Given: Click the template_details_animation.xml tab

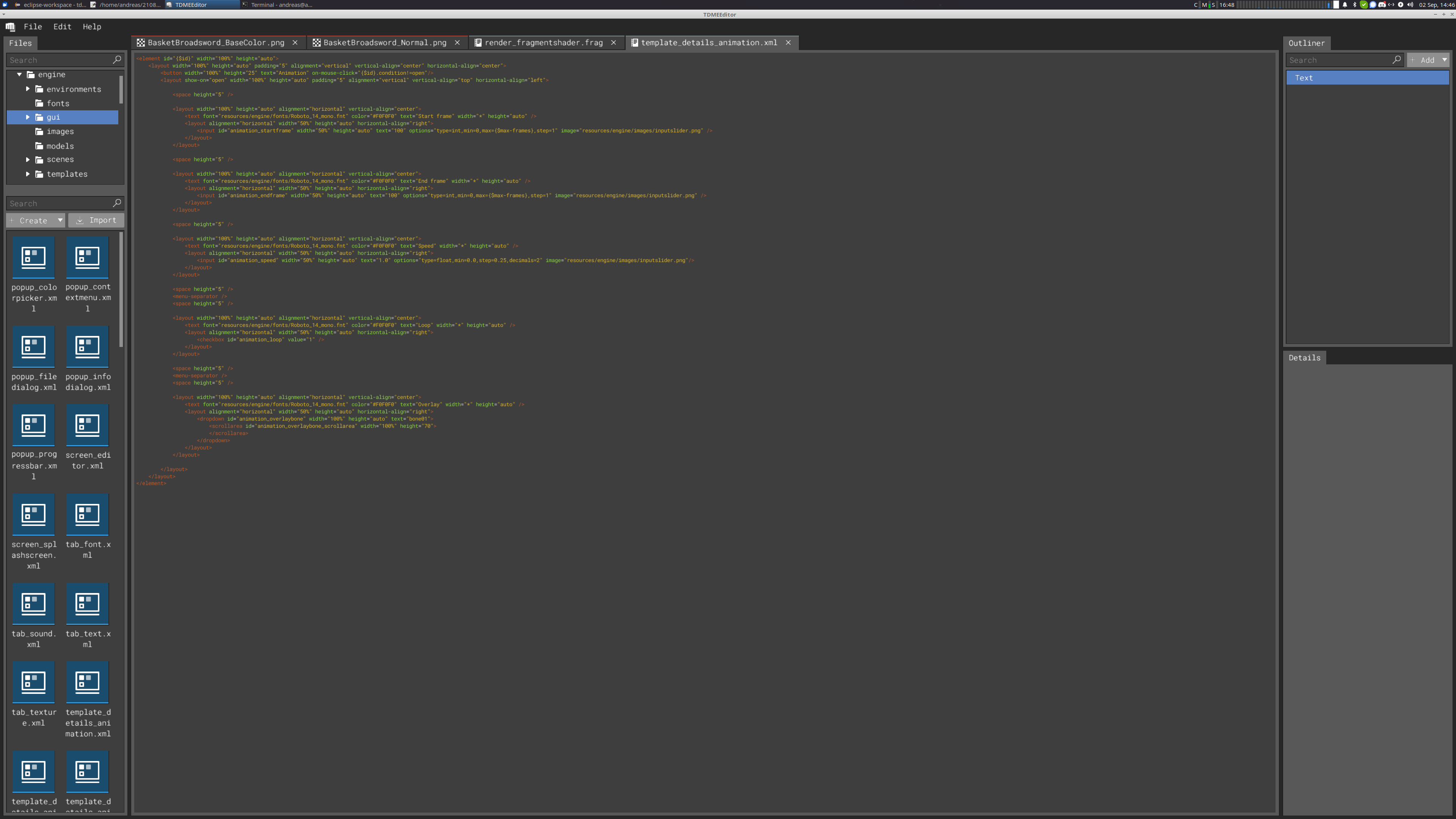Looking at the screenshot, I should (710, 42).
